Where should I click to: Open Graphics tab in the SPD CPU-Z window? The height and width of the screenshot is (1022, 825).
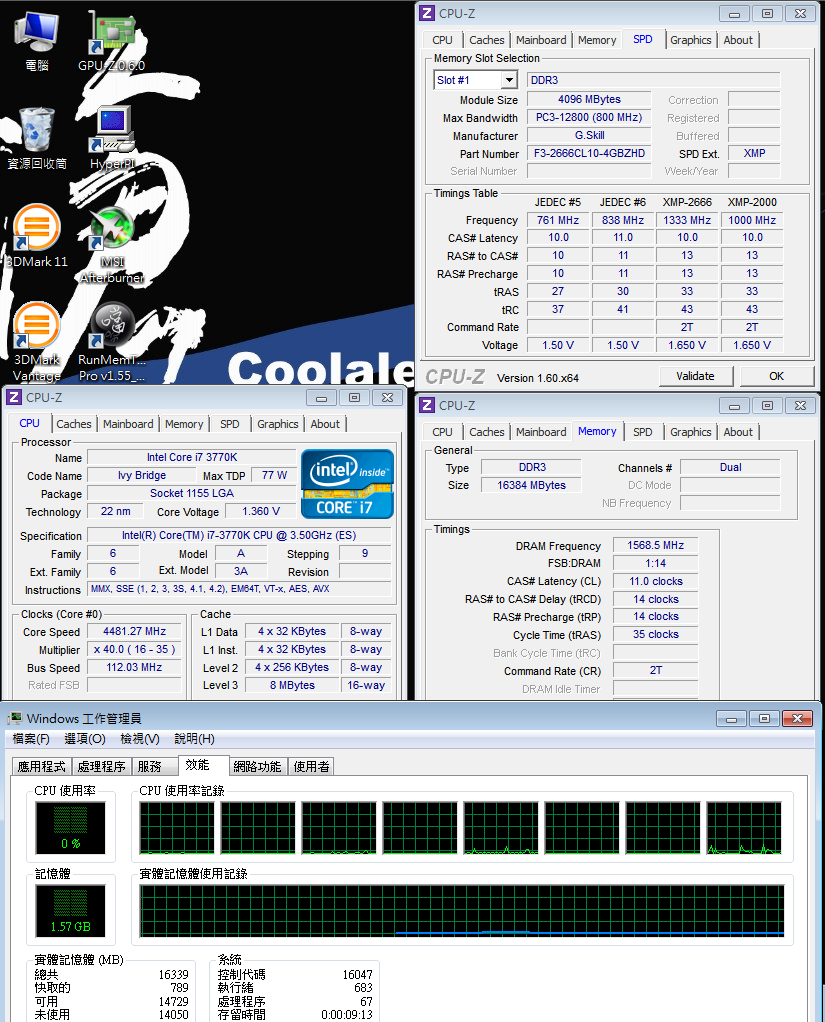pyautogui.click(x=691, y=40)
